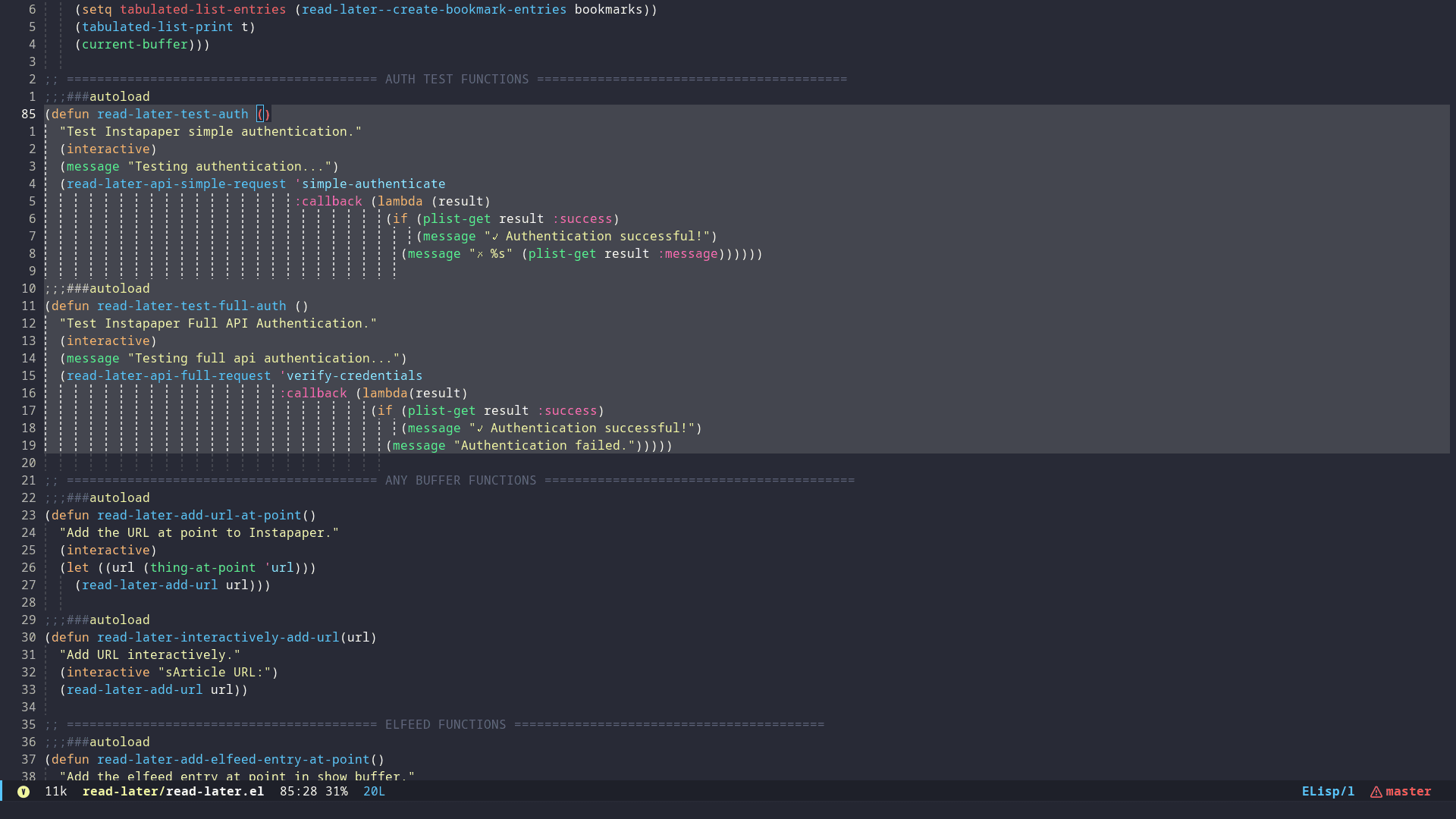This screenshot has width=1456, height=819.
Task: Click the evil visual state icon in modeline
Action: (24, 792)
